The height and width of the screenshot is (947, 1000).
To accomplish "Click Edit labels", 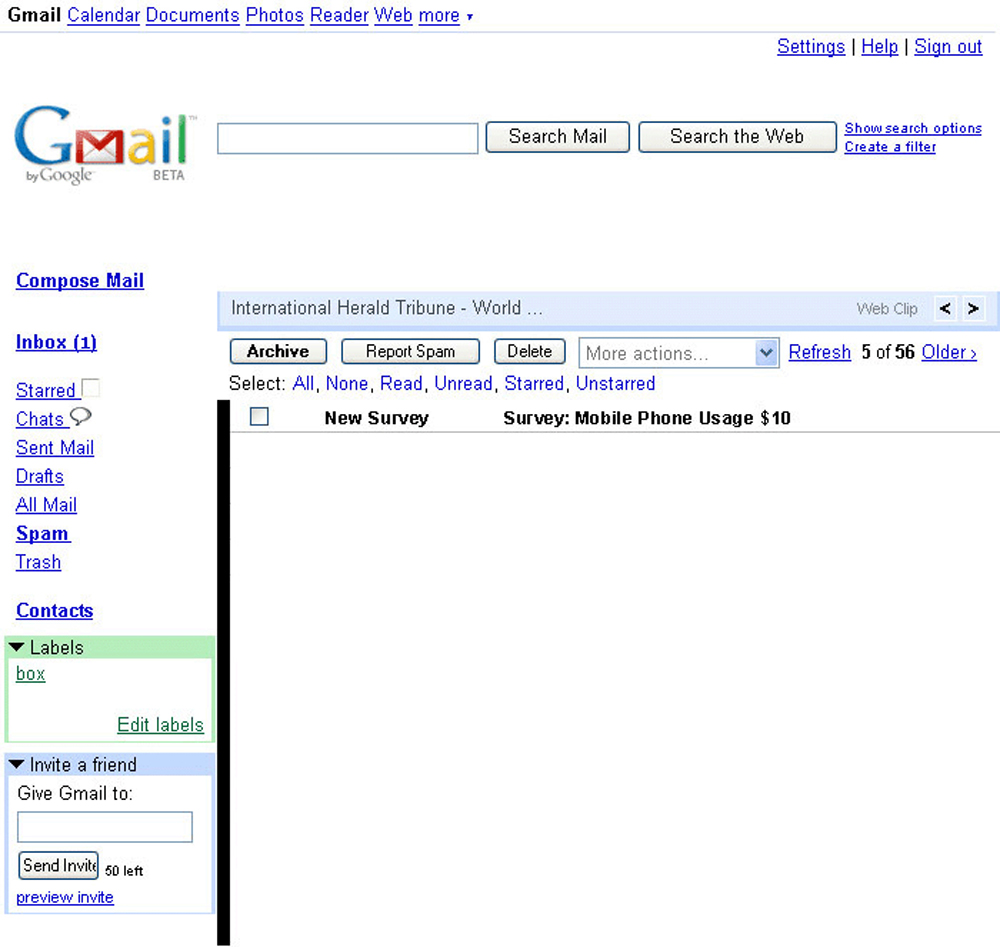I will (161, 725).
